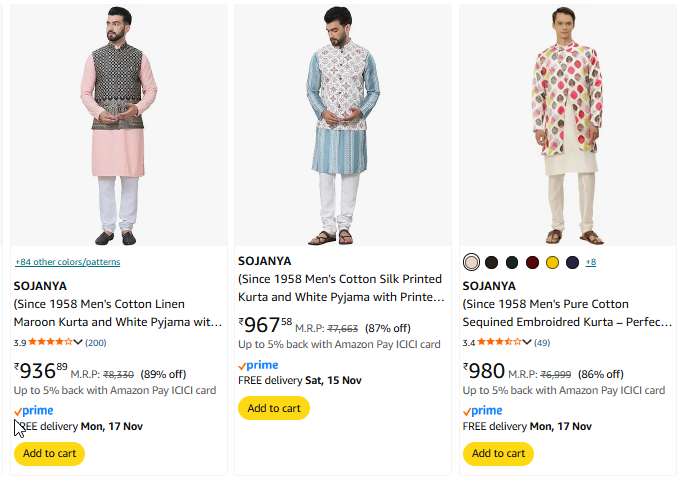
Task: Open Cotton Silk Printed Kurta product title
Action: [x=340, y=288]
